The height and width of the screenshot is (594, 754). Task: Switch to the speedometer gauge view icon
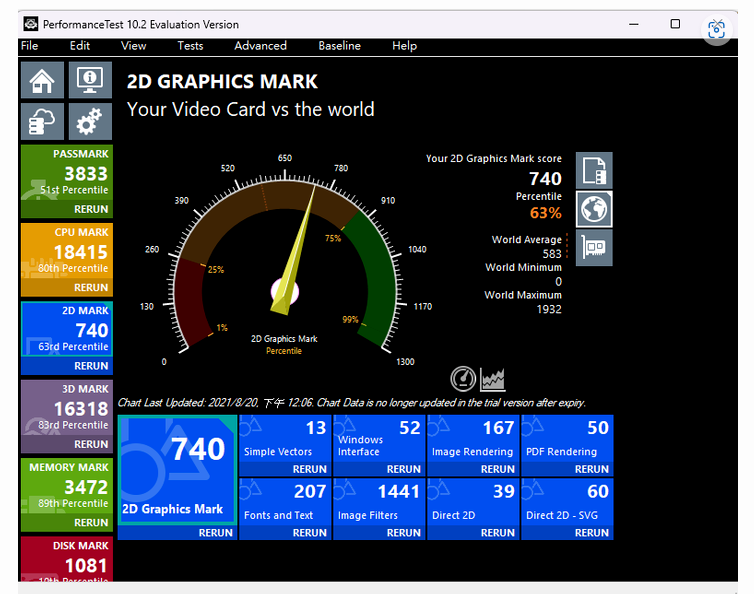tap(463, 379)
